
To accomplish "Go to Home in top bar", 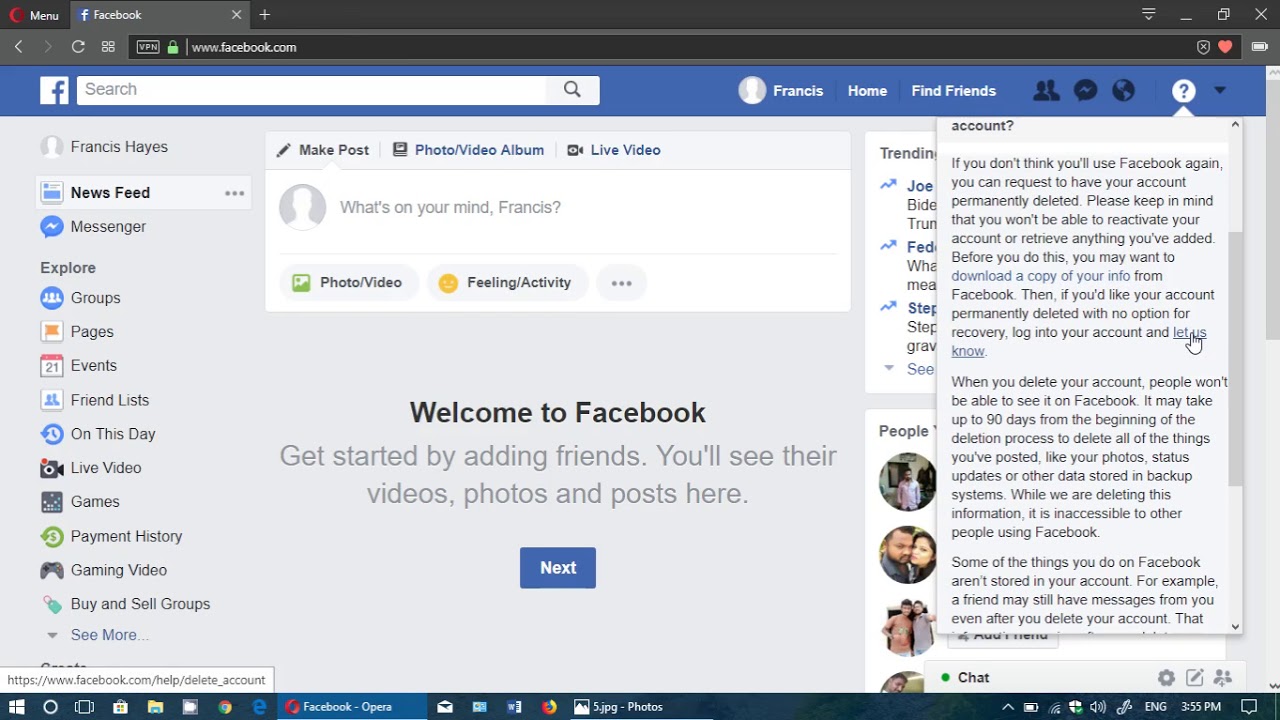I will click(867, 91).
